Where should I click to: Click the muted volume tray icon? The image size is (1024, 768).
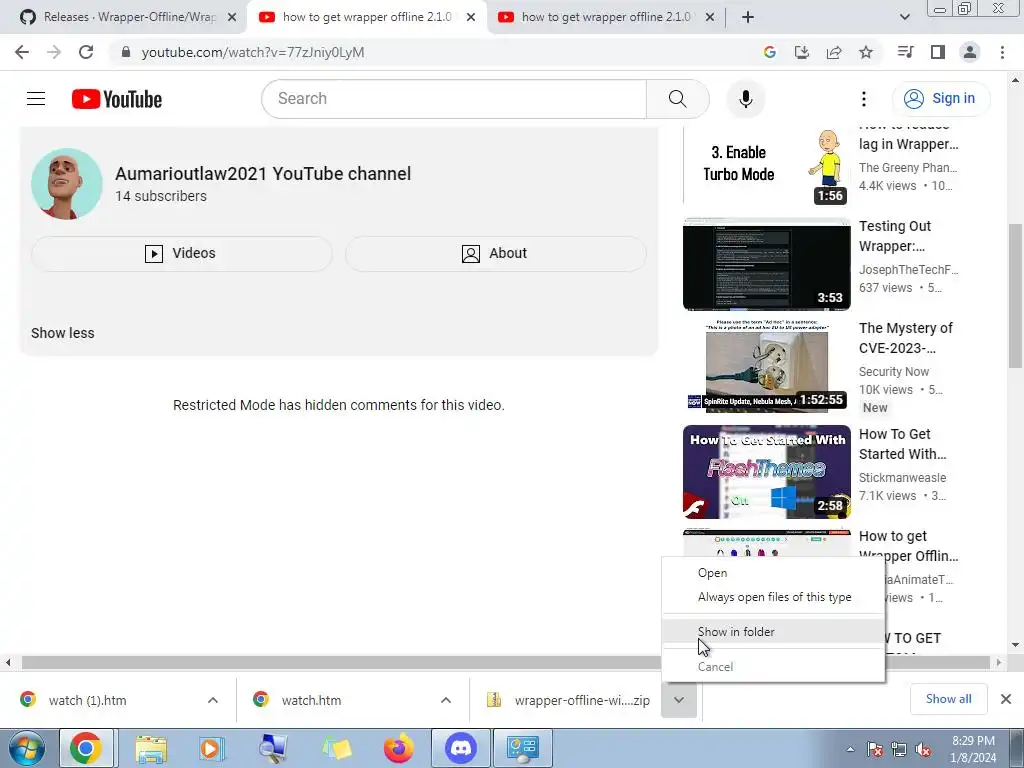click(923, 749)
